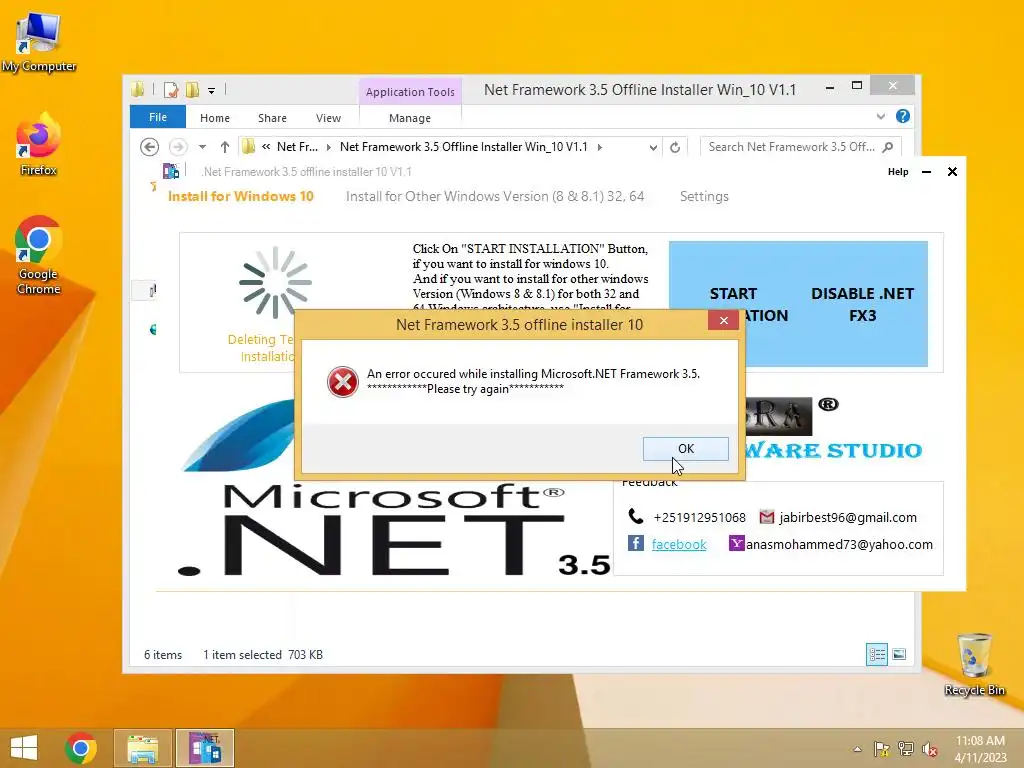Click the Action Center flag tray icon
This screenshot has height=768, width=1024.
click(882, 749)
